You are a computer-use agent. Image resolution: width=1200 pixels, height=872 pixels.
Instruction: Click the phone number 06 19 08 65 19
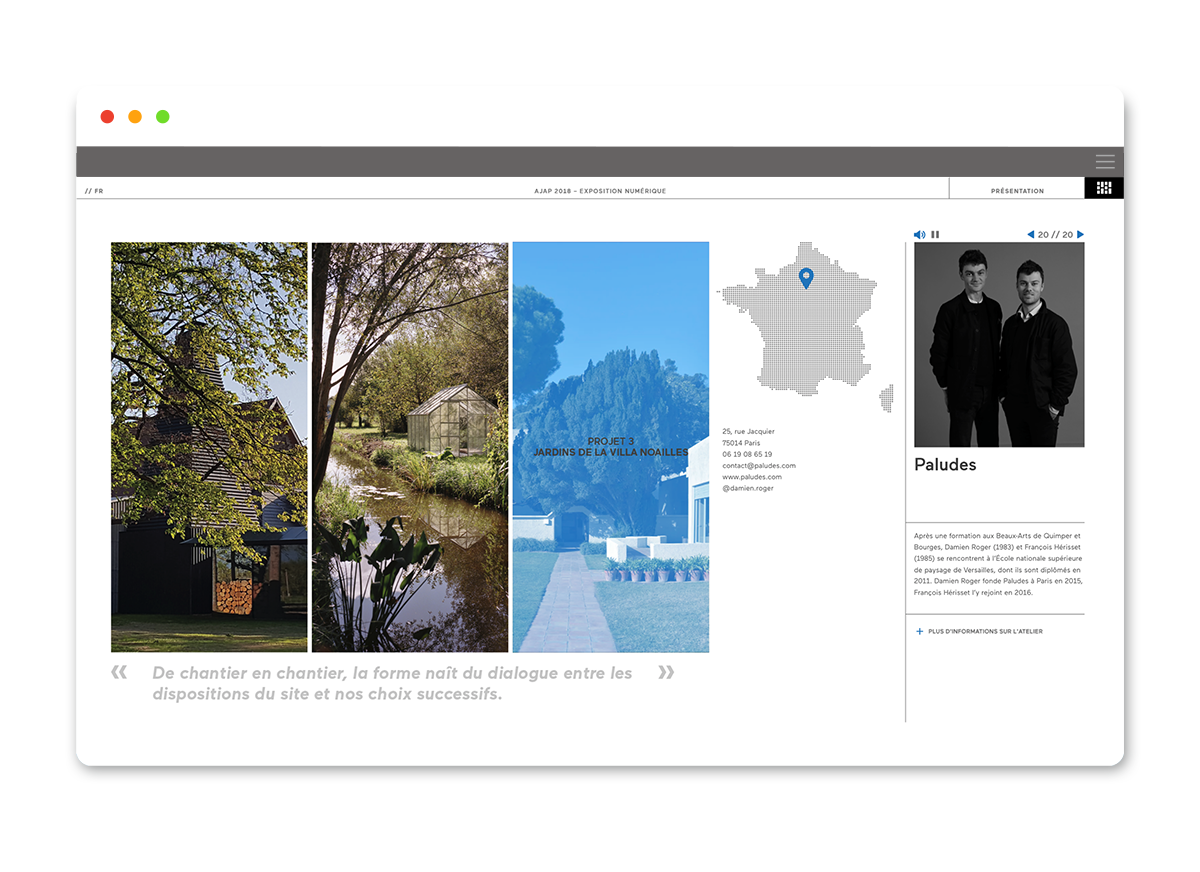pos(747,454)
